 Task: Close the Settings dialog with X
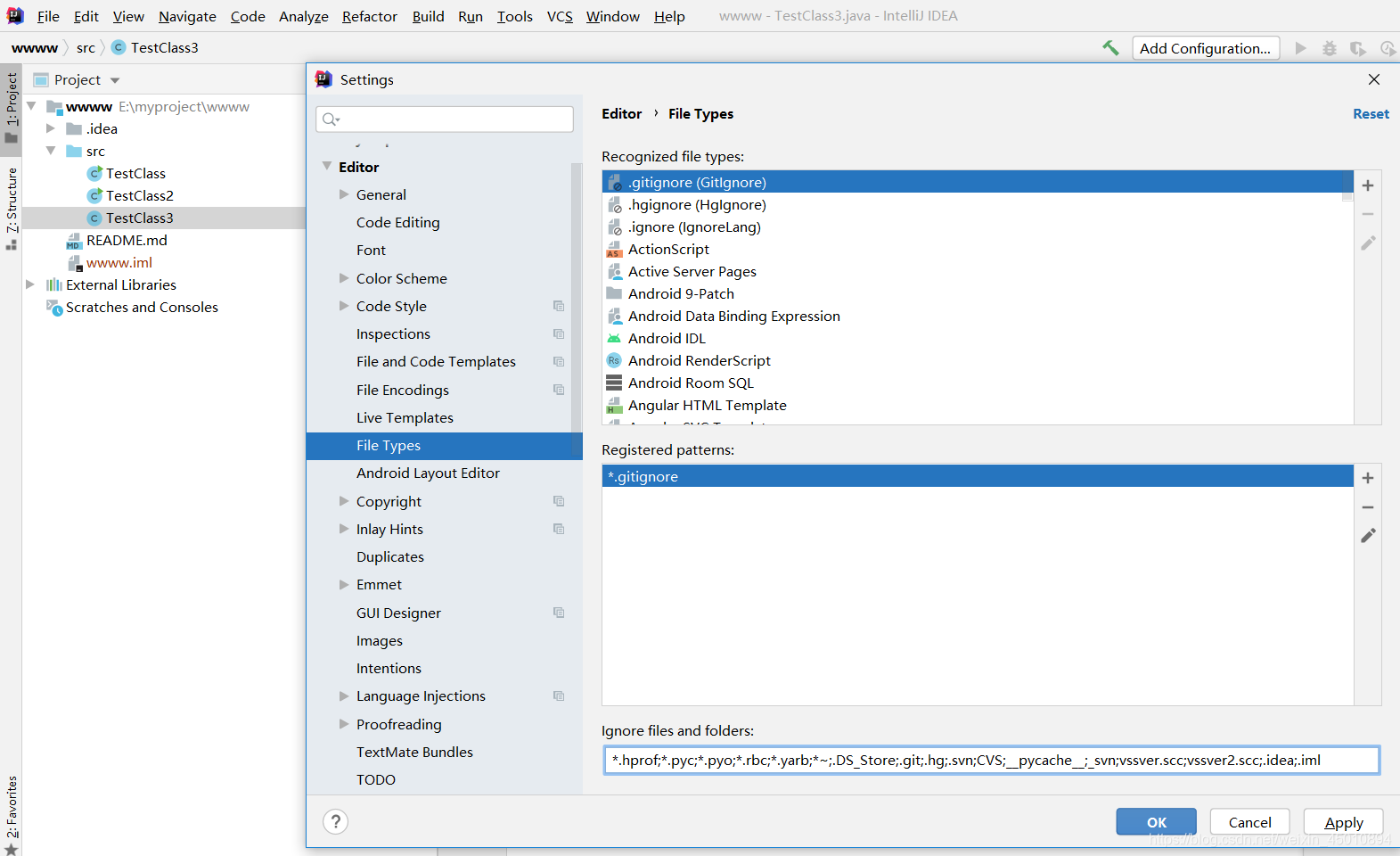coord(1374,79)
